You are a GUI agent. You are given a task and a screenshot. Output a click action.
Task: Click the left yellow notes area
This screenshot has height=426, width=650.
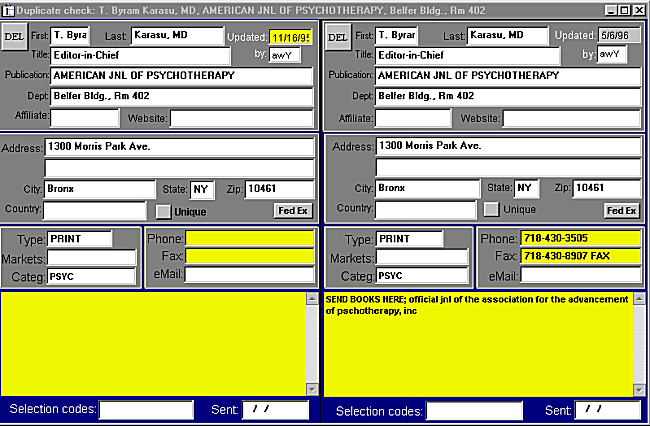pos(160,343)
